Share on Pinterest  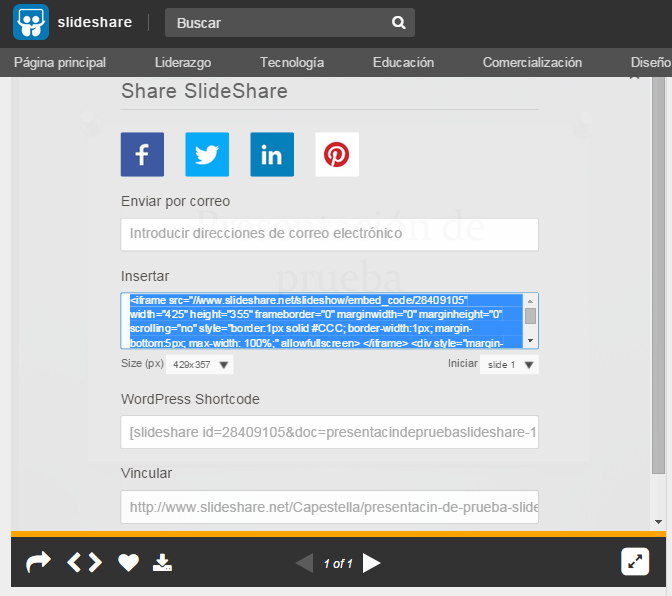[x=337, y=154]
